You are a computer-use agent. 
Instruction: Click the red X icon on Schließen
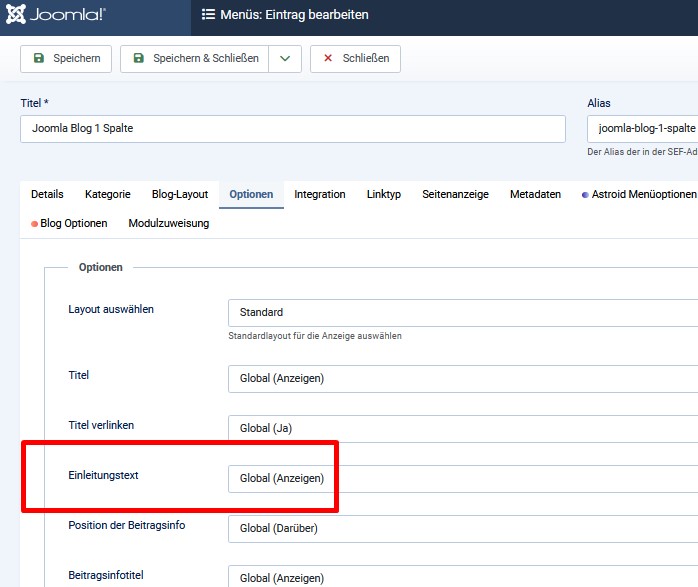(x=328, y=58)
